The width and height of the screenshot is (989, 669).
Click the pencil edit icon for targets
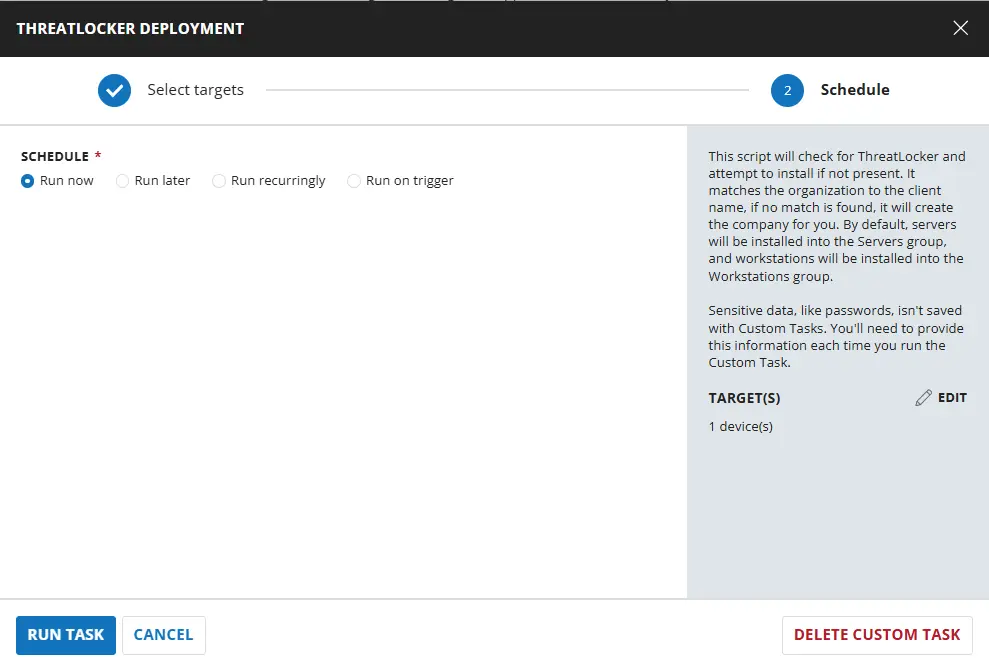(x=923, y=398)
